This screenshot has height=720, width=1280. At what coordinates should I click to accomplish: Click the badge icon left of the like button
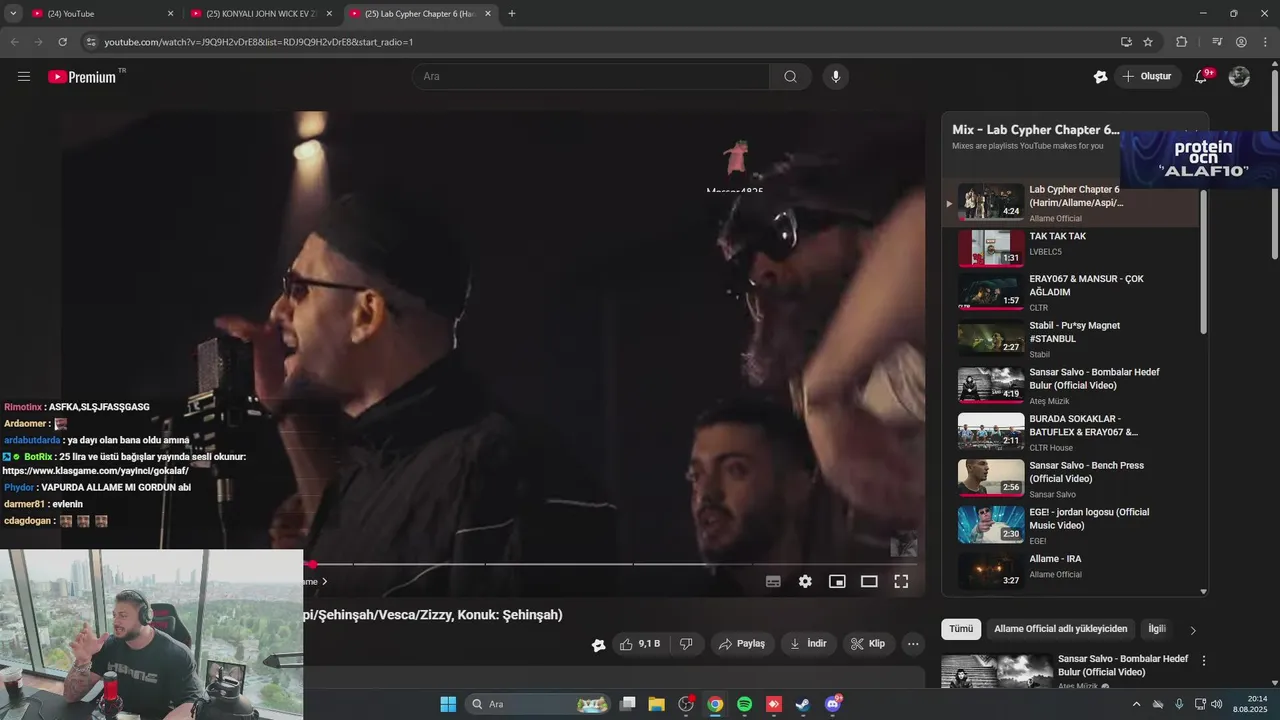pyautogui.click(x=599, y=645)
